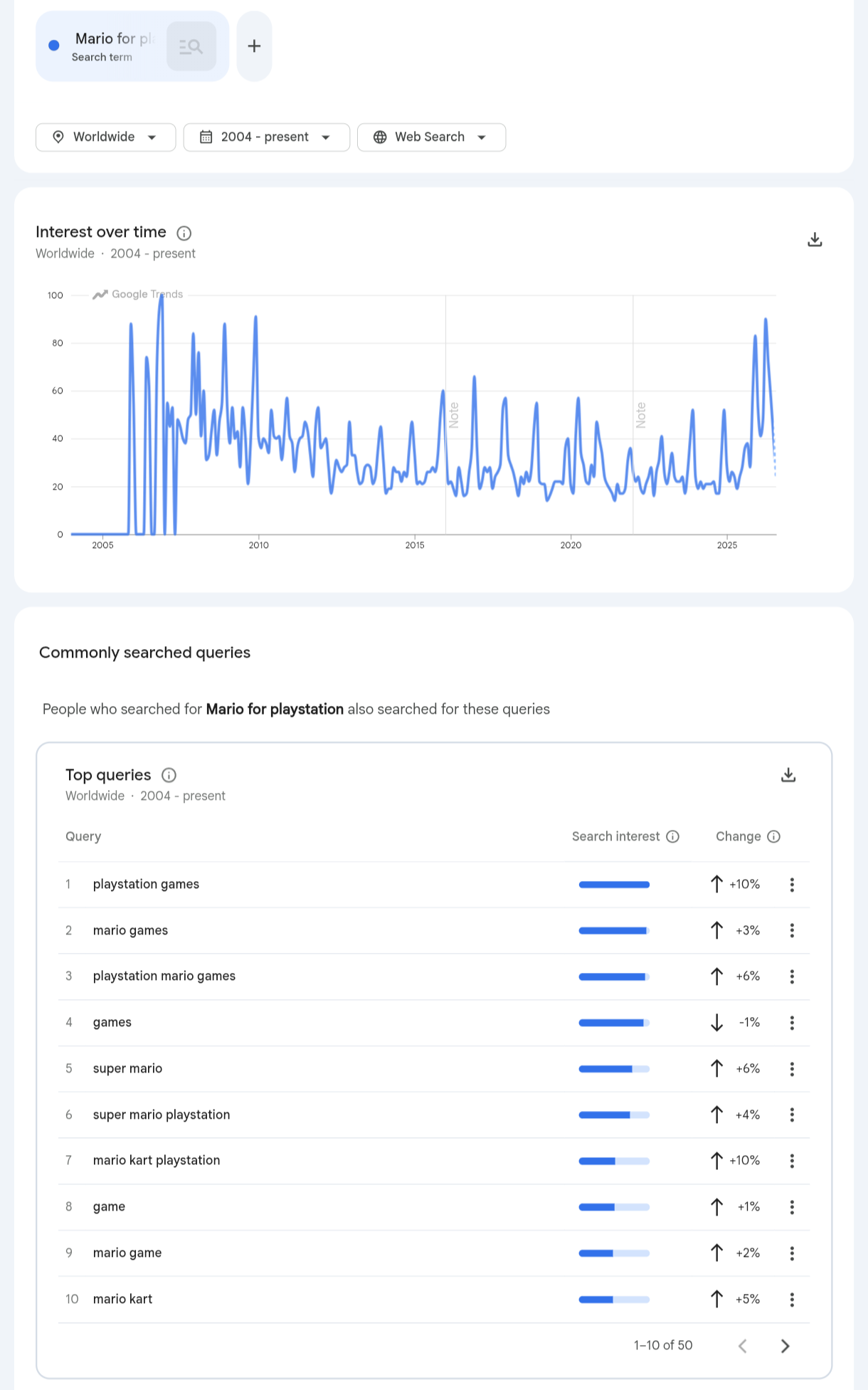Add a comparison term with plus button
This screenshot has width=868, height=1390.
(x=254, y=46)
